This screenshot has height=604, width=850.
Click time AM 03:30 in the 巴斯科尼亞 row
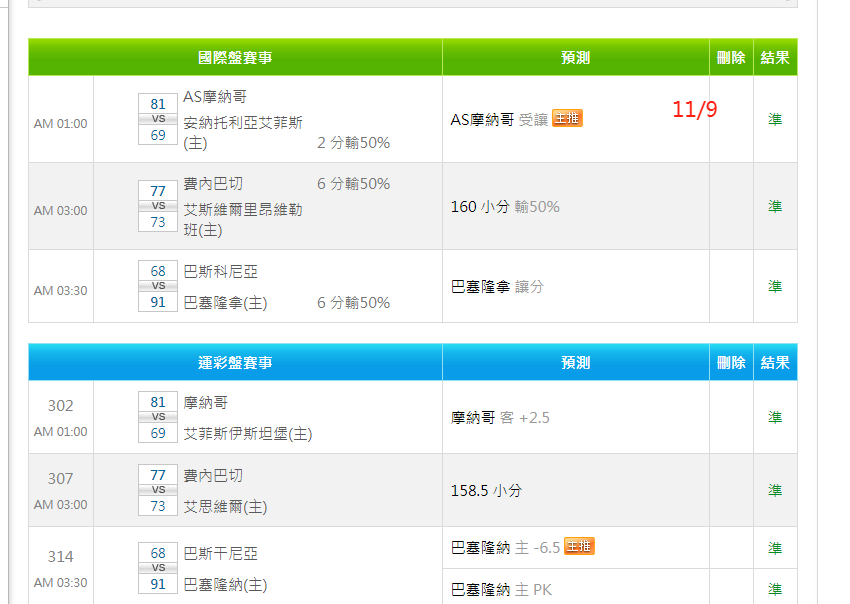click(60, 291)
